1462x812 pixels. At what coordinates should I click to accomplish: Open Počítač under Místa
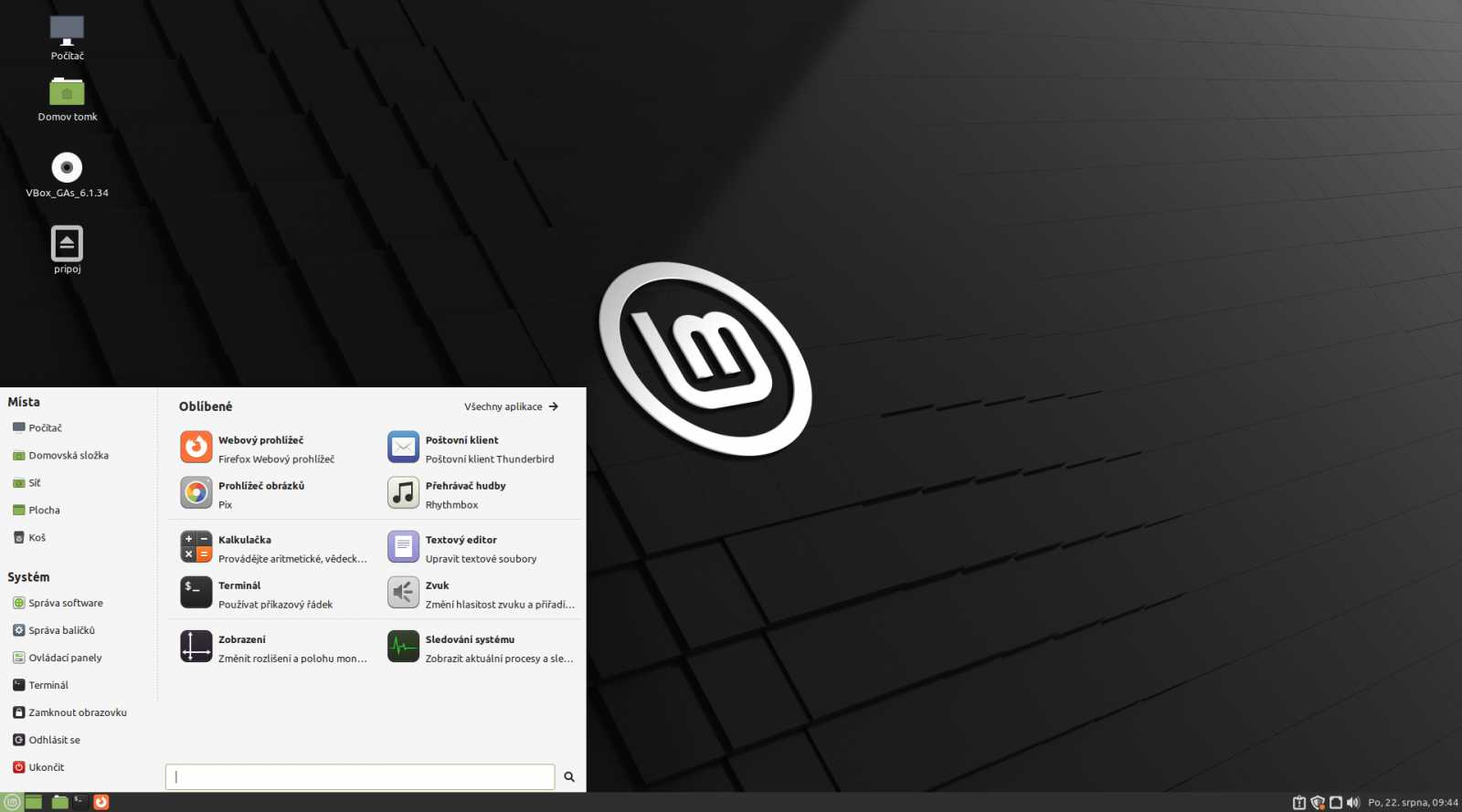pos(37,427)
